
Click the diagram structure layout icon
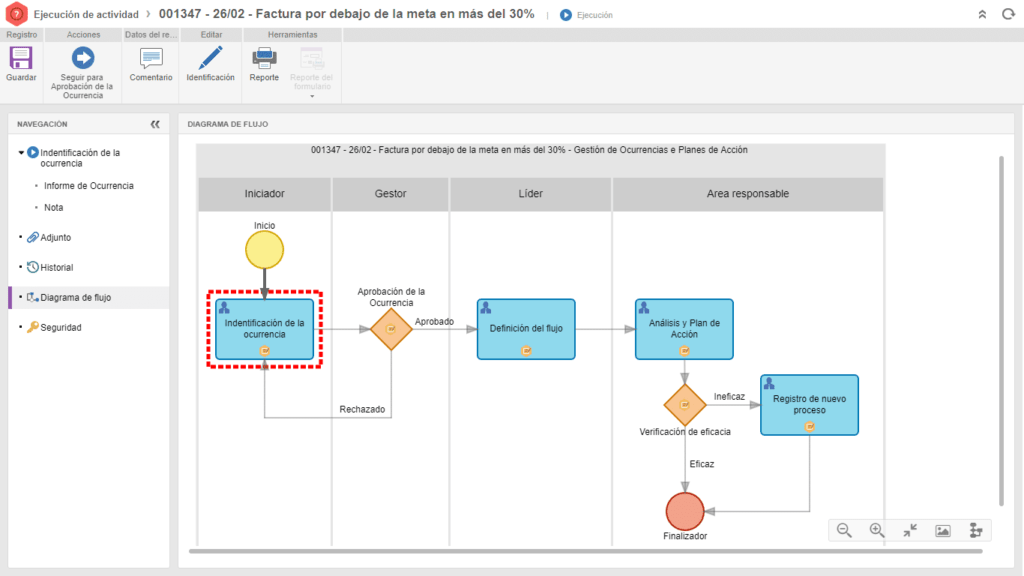point(976,531)
